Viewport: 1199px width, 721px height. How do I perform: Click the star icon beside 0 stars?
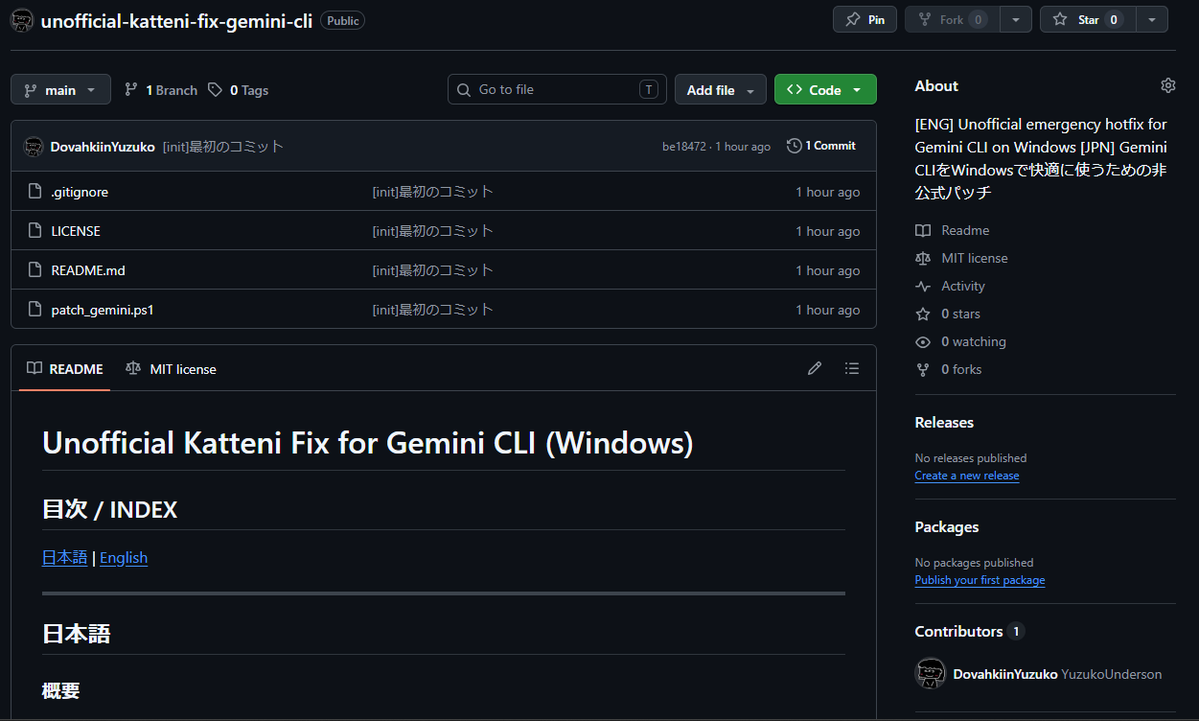click(x=923, y=314)
